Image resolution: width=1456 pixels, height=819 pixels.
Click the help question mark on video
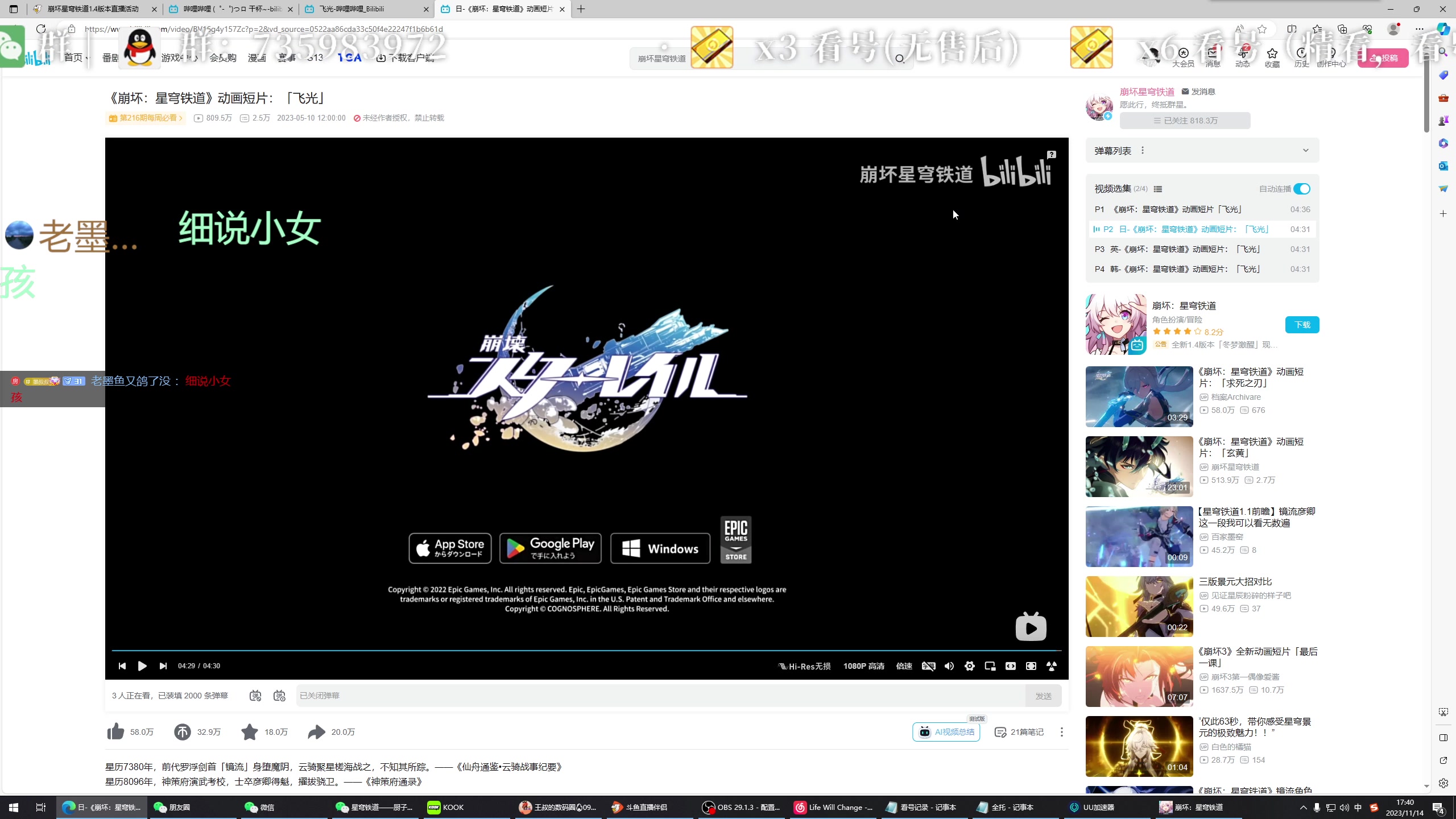1052,155
